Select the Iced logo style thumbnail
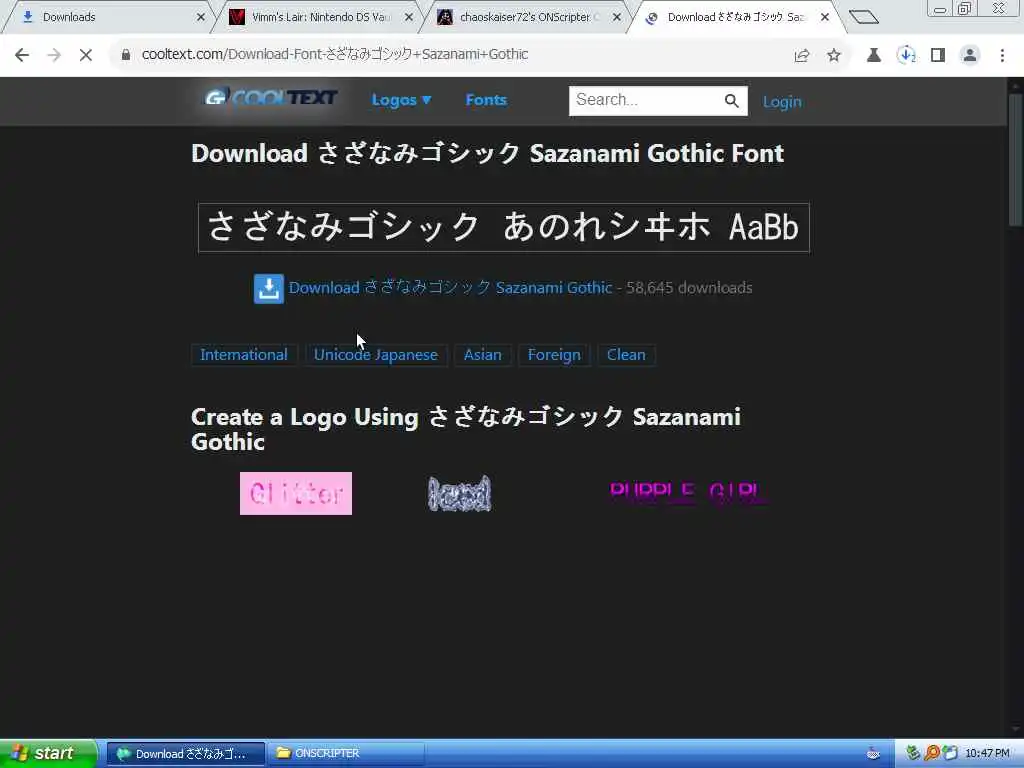This screenshot has width=1024, height=768. [x=459, y=493]
